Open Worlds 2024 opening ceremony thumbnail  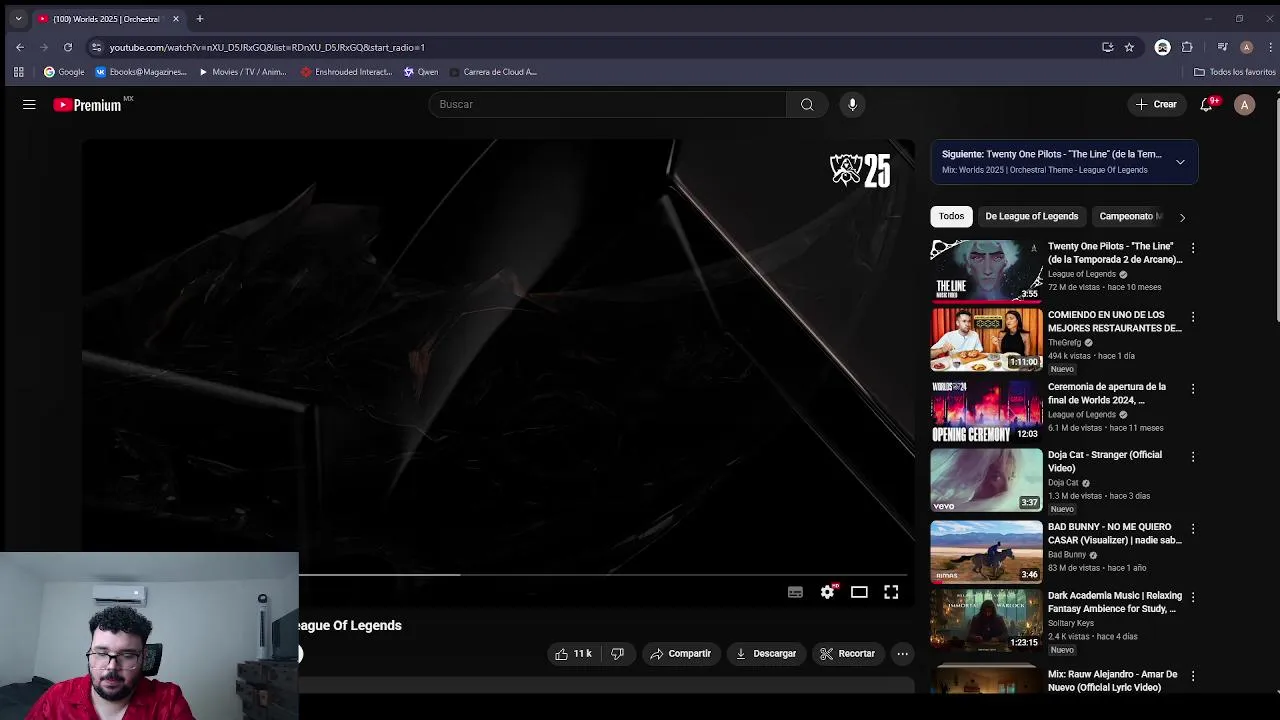[x=986, y=411]
